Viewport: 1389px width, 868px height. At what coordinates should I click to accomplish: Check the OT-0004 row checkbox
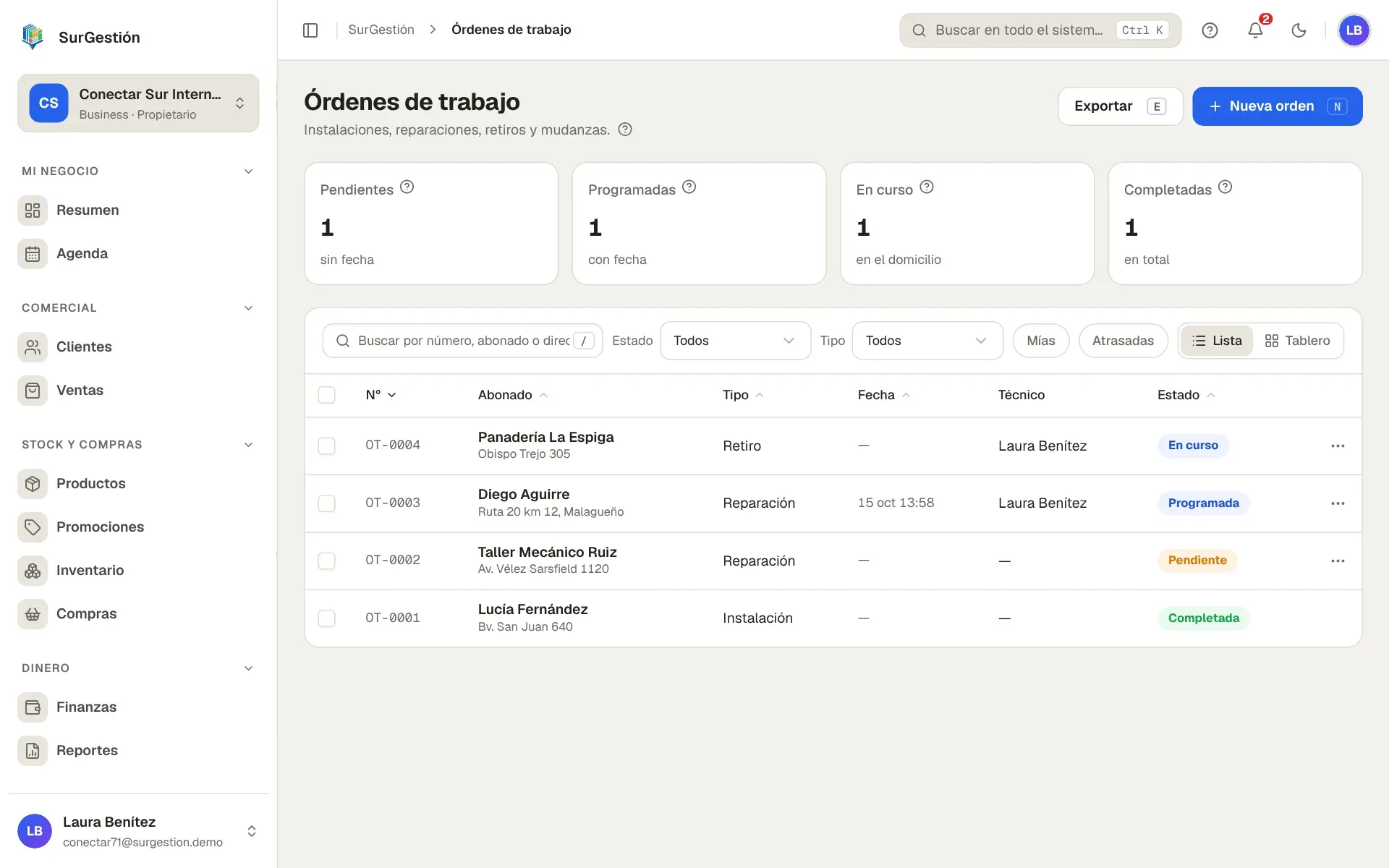(327, 446)
